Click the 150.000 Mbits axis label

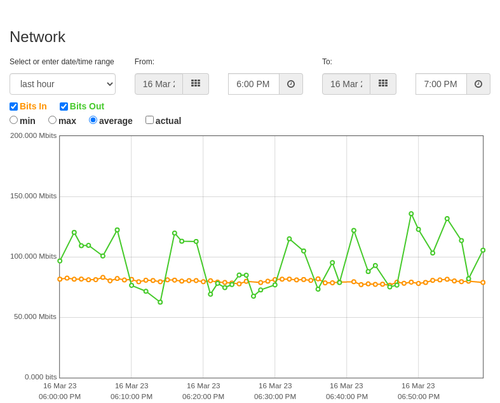pos(33,196)
